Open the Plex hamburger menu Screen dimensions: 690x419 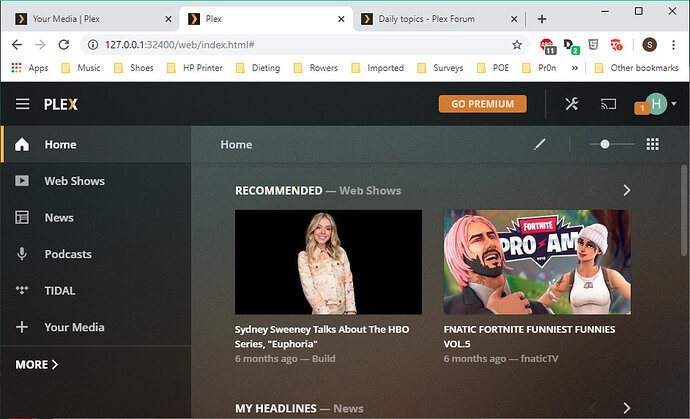point(22,104)
